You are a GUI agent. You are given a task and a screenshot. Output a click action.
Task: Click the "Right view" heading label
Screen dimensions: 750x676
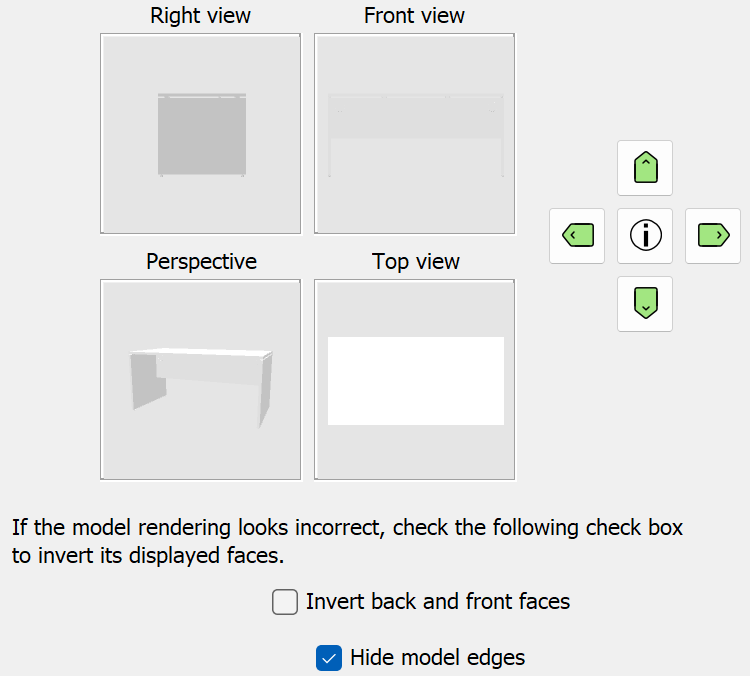[200, 16]
